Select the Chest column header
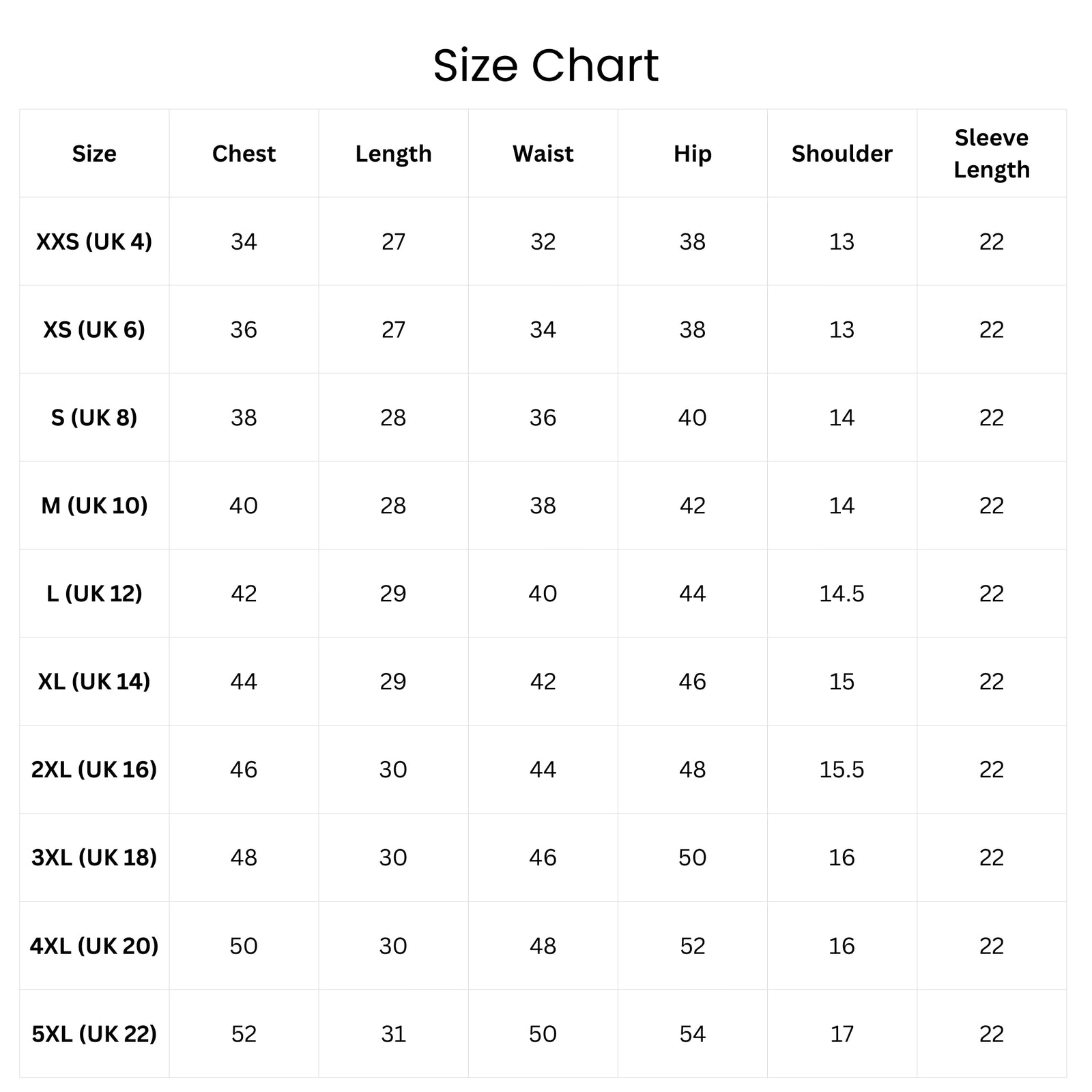 pyautogui.click(x=244, y=154)
